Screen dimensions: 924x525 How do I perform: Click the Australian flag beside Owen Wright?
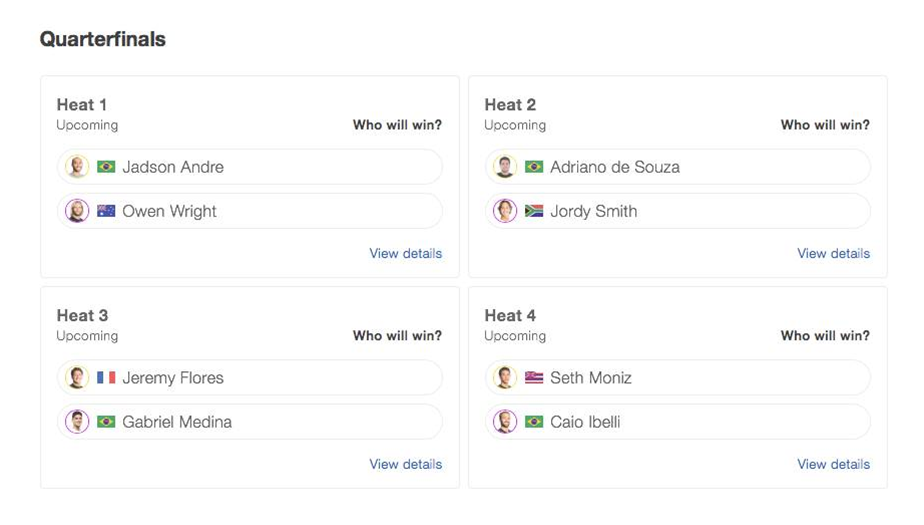(x=106, y=211)
